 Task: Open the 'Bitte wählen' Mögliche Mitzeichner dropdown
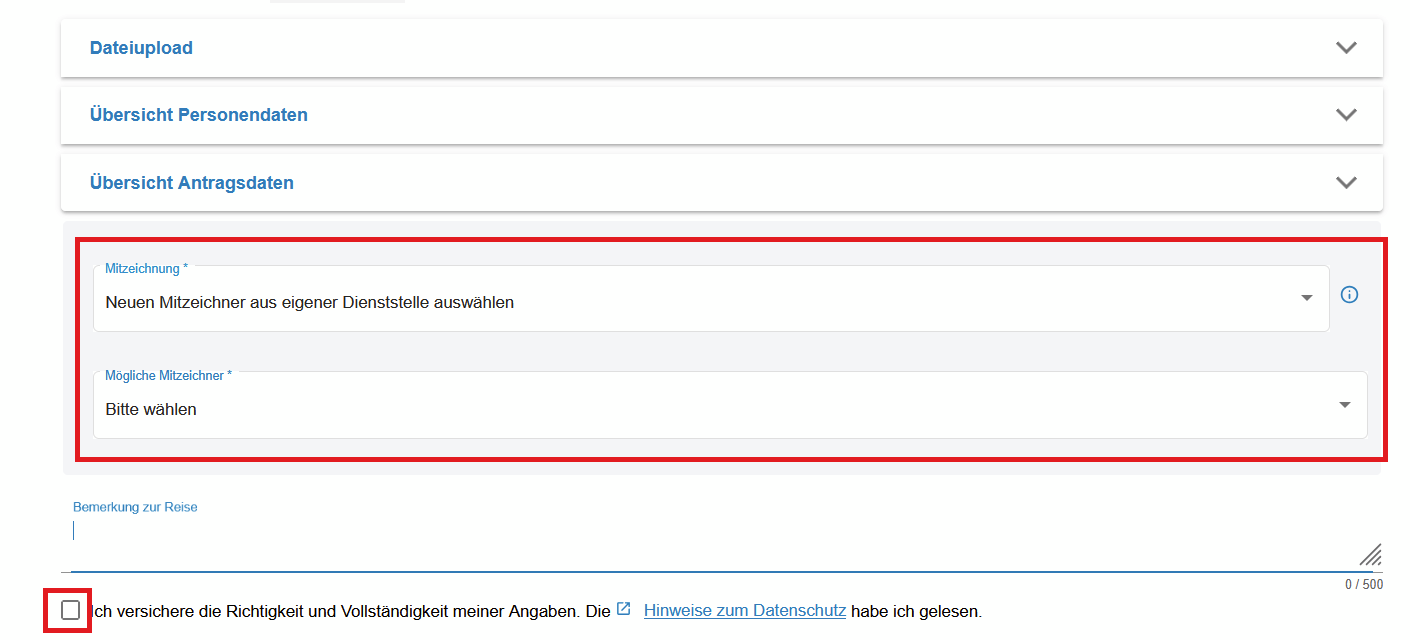700,409
